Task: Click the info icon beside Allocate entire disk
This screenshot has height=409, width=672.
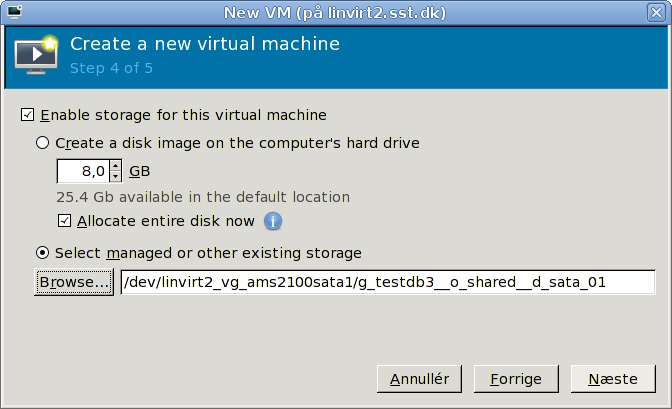Action: tap(273, 221)
